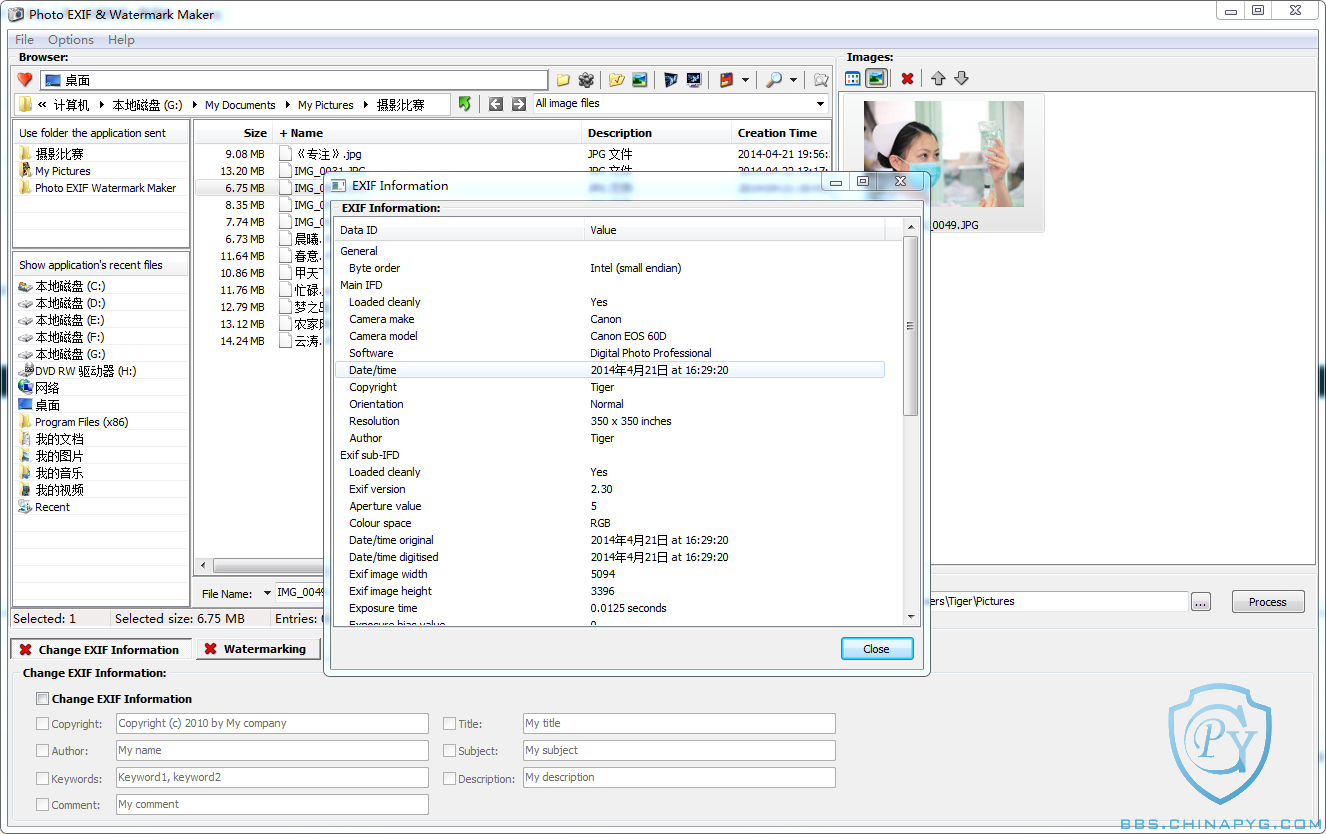The height and width of the screenshot is (834, 1326).
Task: Expand the breadcrumb arrow before My Documents
Action: tap(194, 105)
